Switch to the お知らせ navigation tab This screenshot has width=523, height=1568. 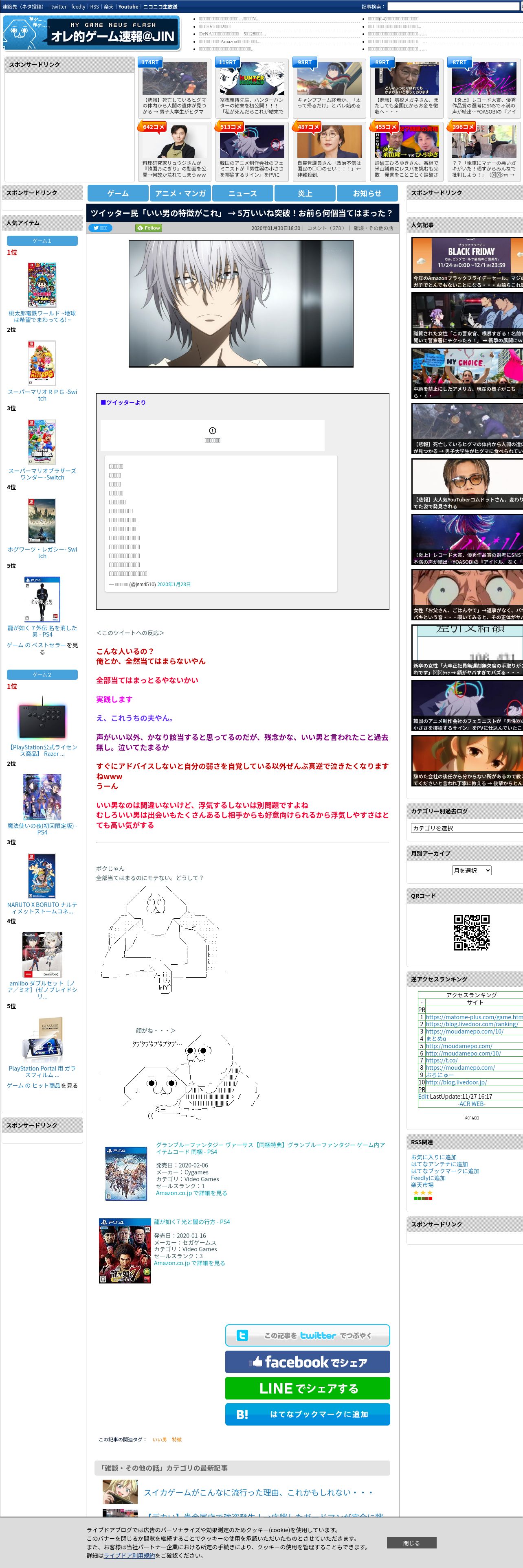[367, 193]
